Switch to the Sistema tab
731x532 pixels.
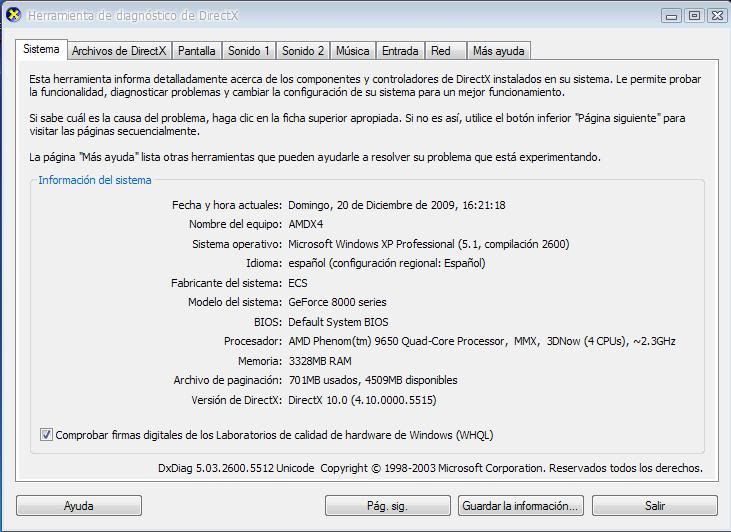click(x=41, y=49)
